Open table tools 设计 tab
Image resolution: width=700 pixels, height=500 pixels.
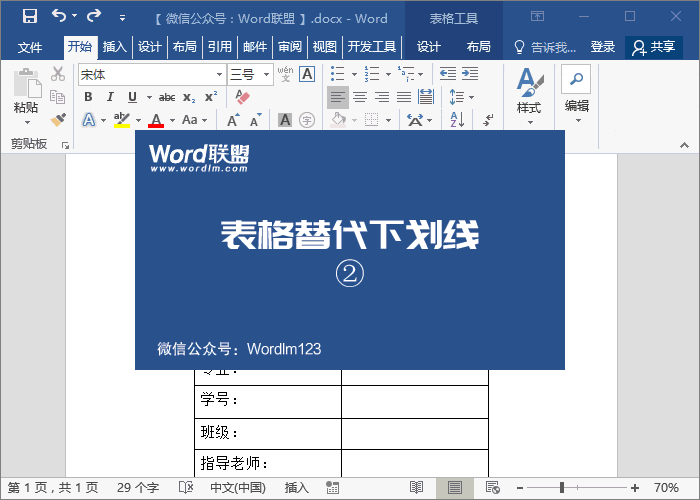pyautogui.click(x=429, y=46)
